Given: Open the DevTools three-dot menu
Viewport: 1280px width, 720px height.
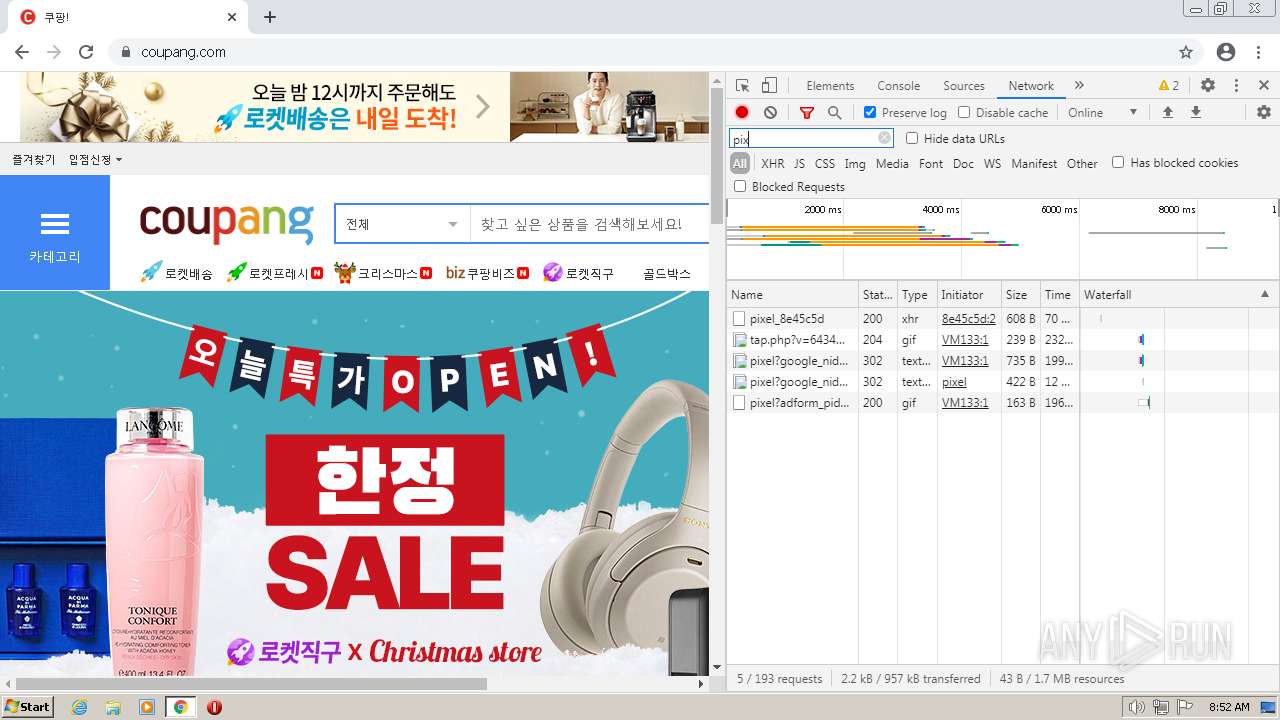Looking at the screenshot, I should coord(1236,86).
